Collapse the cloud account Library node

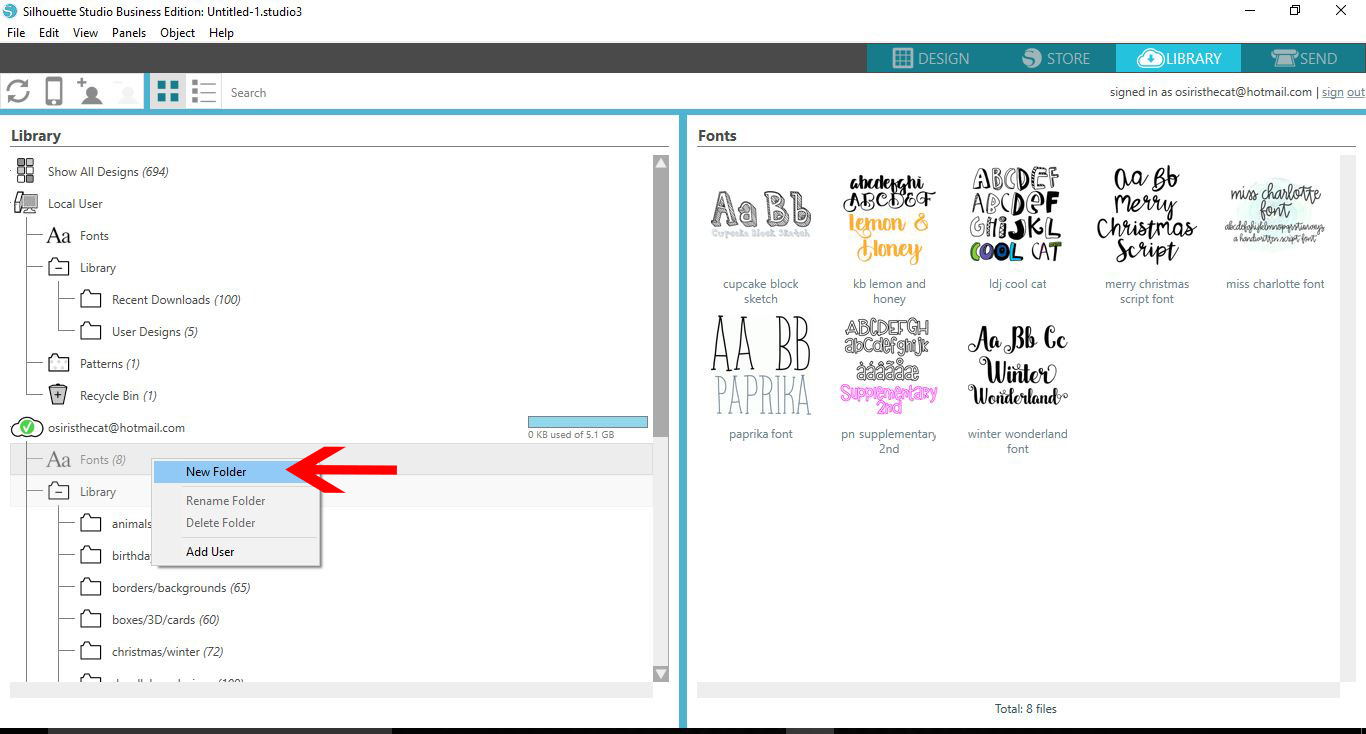(x=59, y=492)
